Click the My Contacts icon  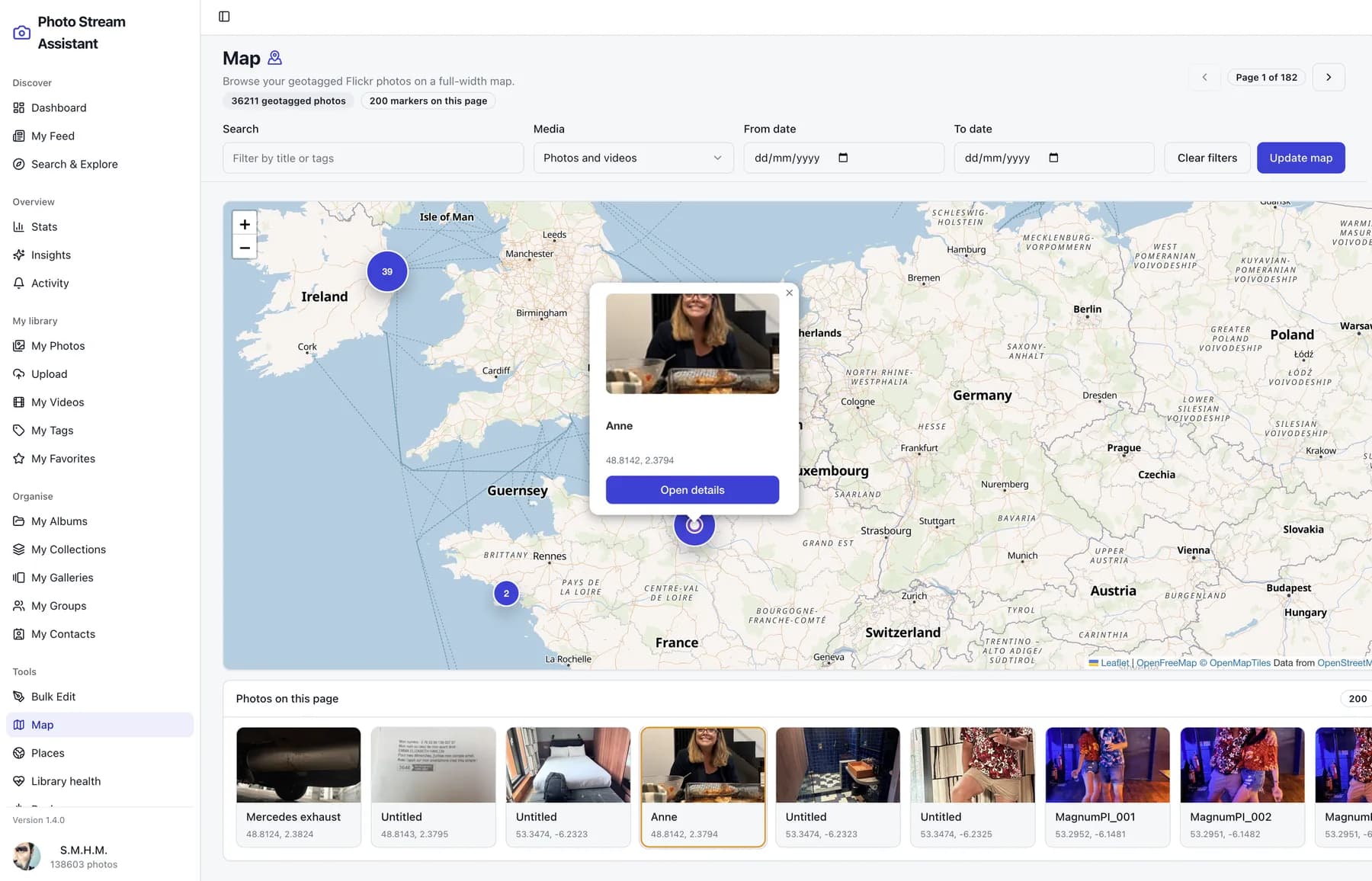click(x=19, y=633)
